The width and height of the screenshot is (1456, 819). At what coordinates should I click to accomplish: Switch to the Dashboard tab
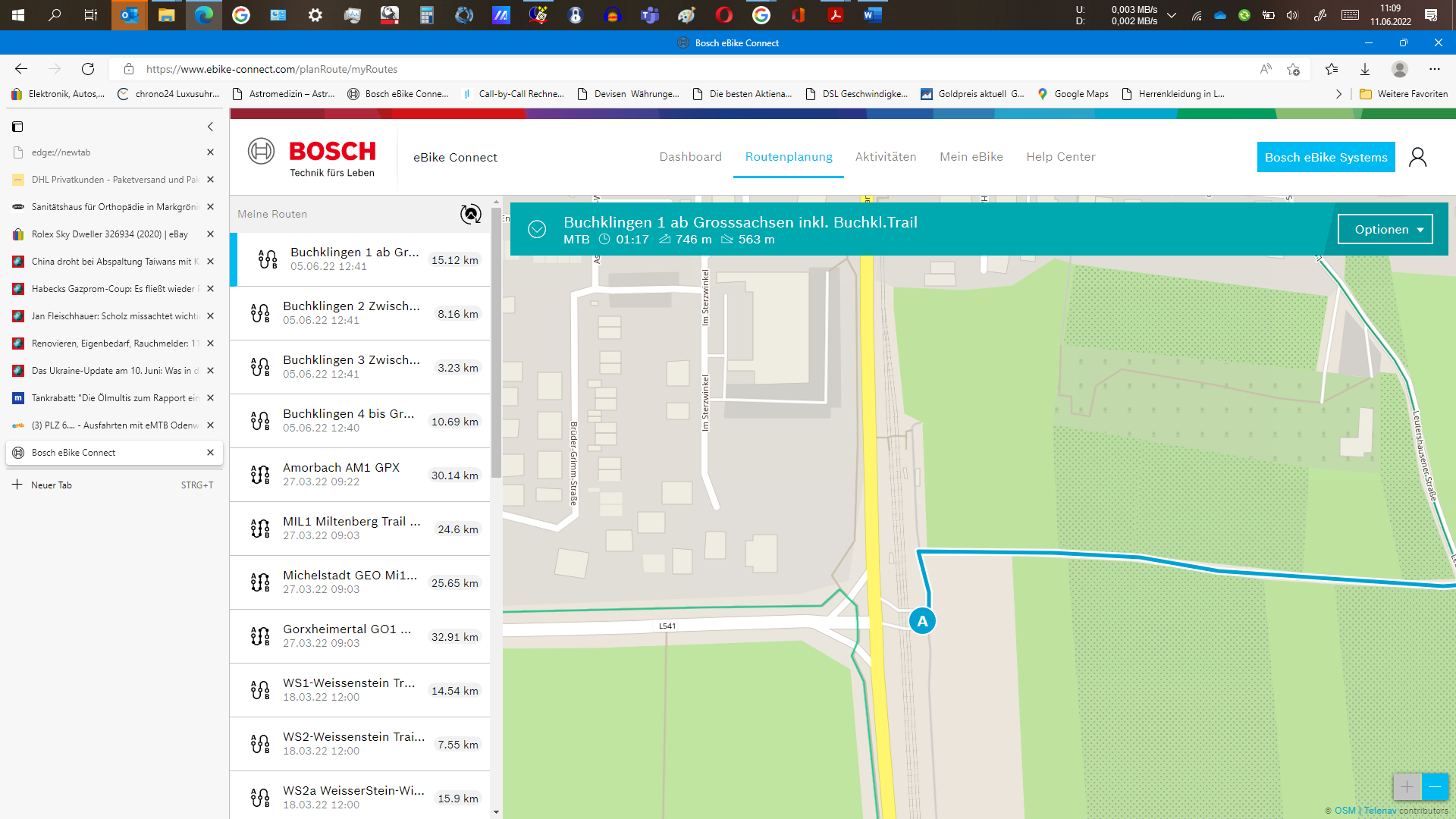point(690,157)
